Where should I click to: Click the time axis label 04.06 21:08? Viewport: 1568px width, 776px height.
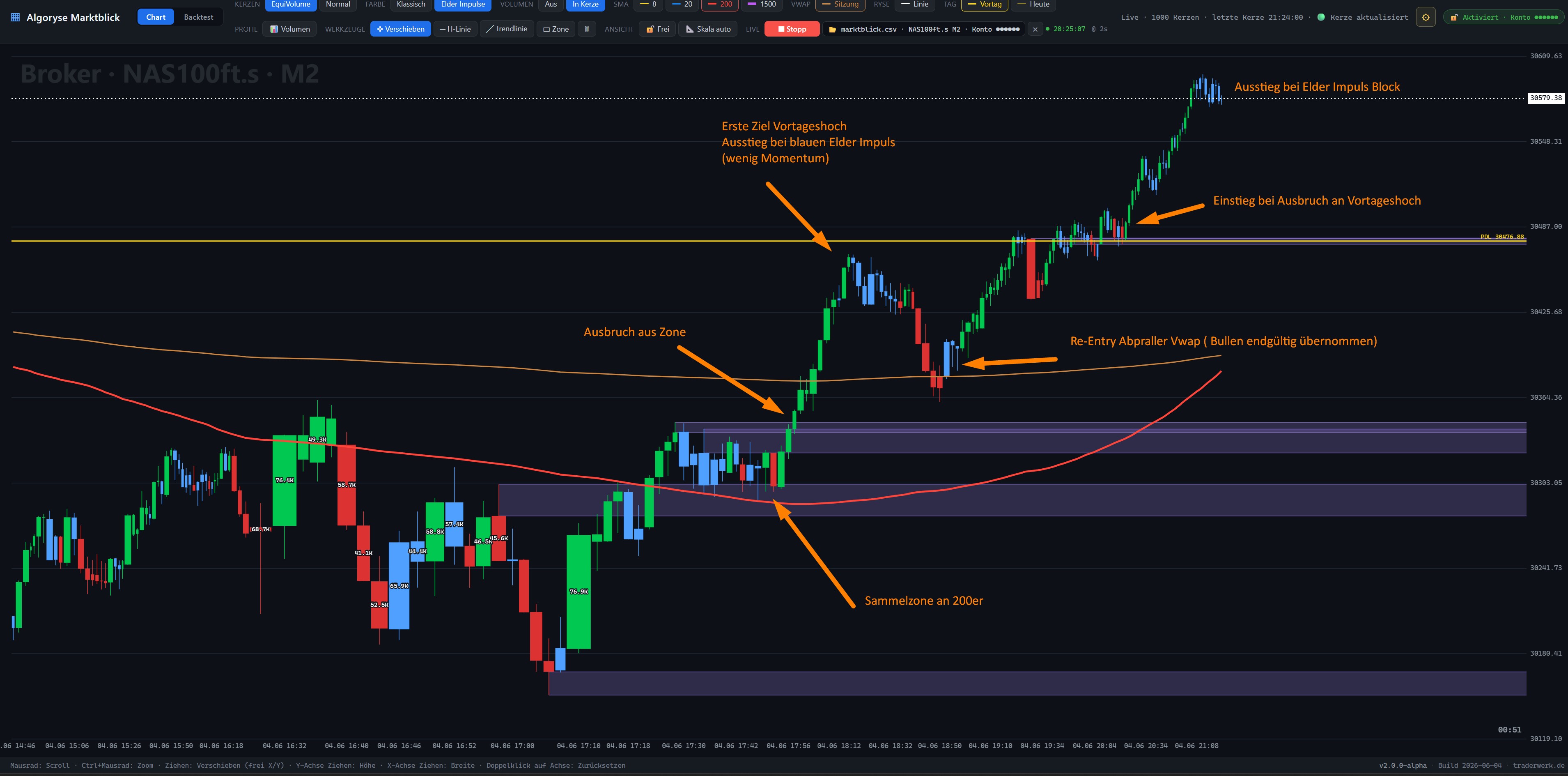coord(1196,746)
